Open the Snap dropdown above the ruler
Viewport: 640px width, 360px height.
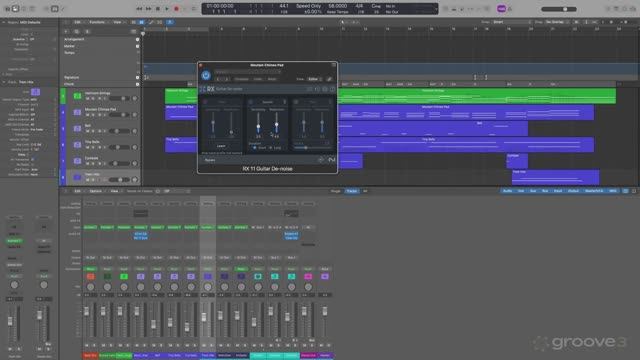pyautogui.click(x=512, y=22)
